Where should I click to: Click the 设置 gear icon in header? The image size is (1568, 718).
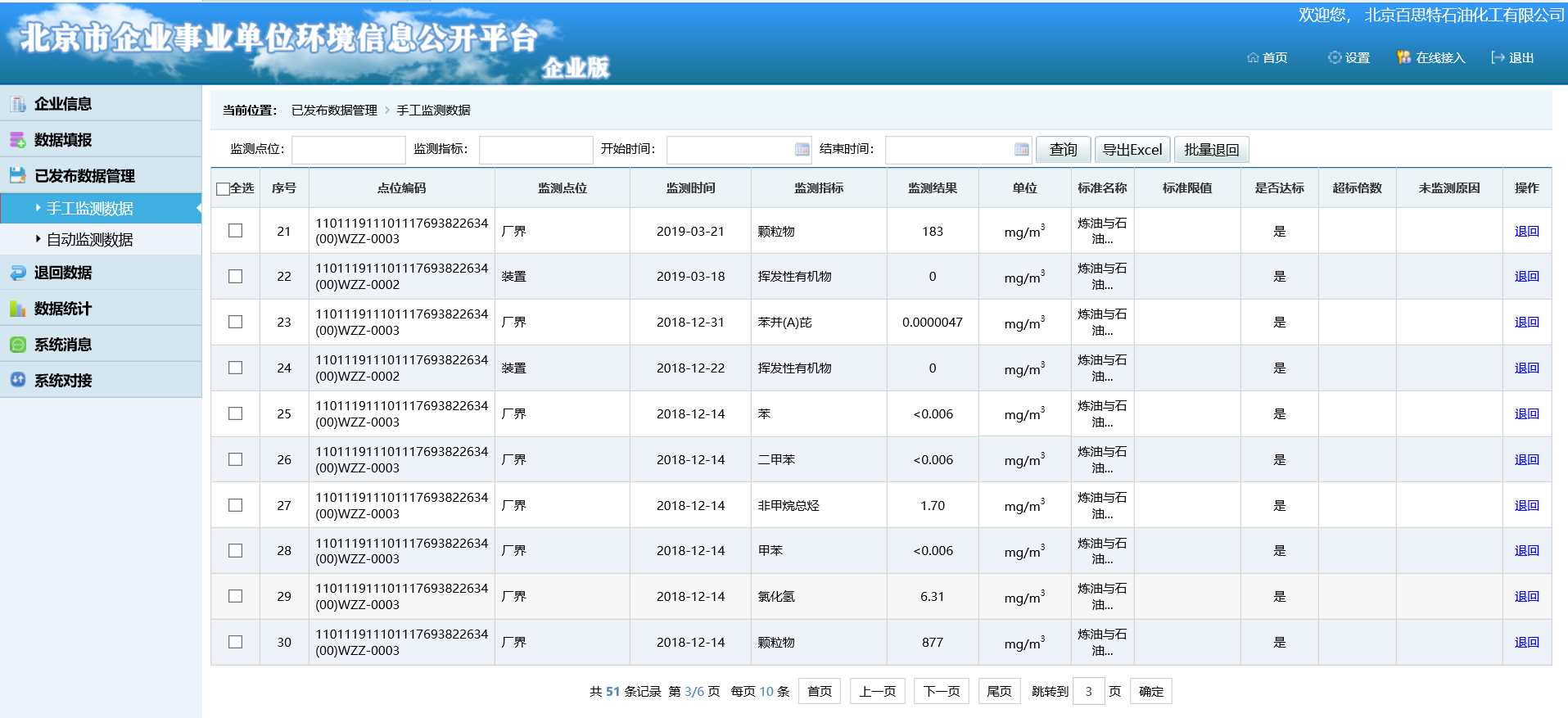[1335, 57]
